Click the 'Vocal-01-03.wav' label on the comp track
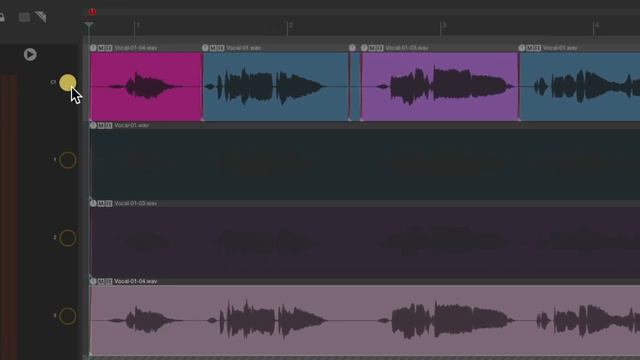 tap(407, 48)
